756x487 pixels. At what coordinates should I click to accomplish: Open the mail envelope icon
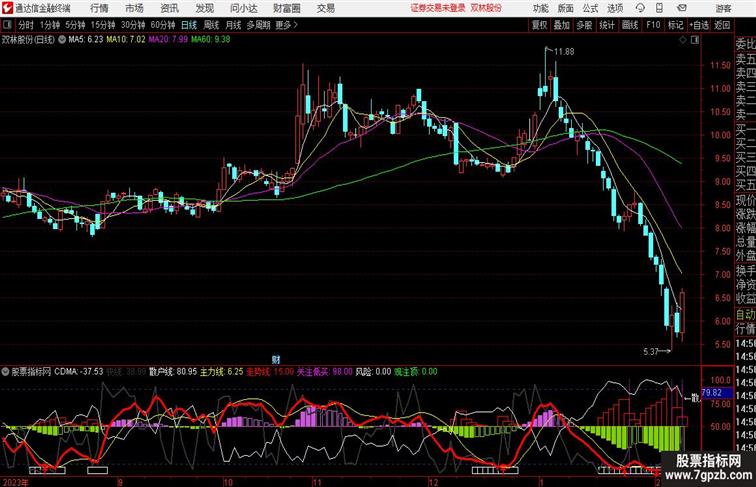[682, 8]
